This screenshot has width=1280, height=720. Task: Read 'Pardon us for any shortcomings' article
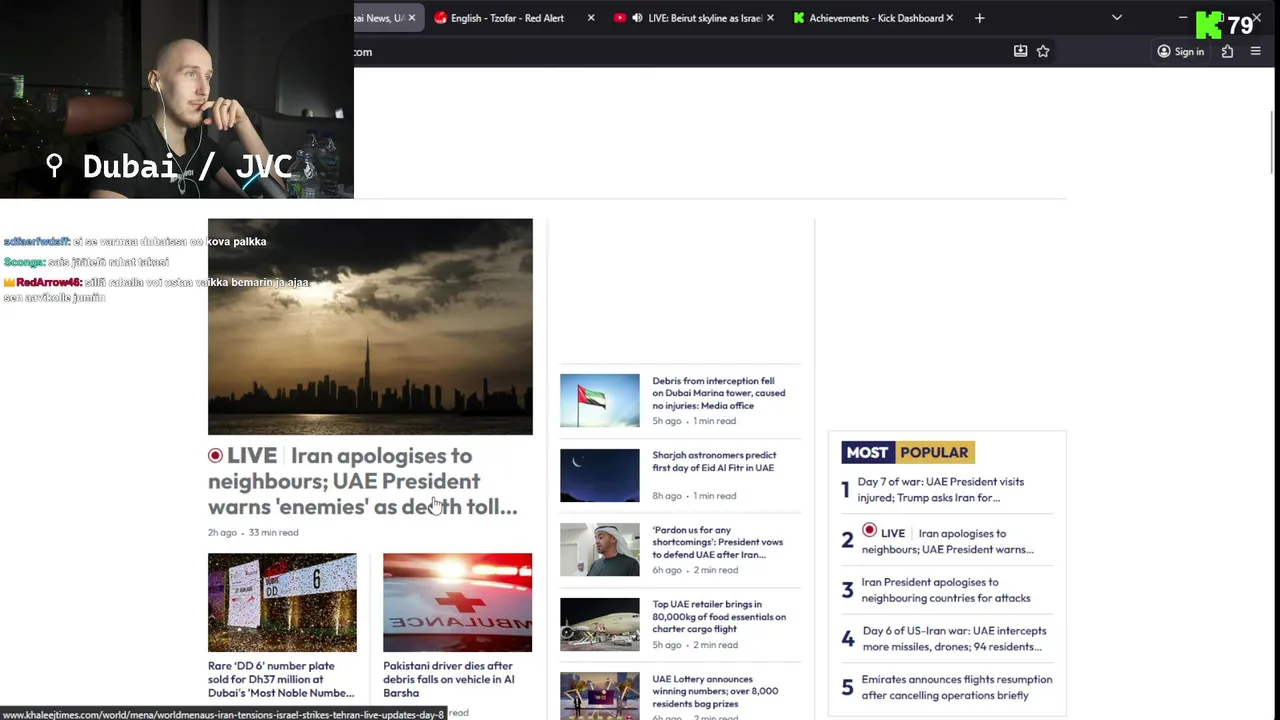click(x=718, y=542)
